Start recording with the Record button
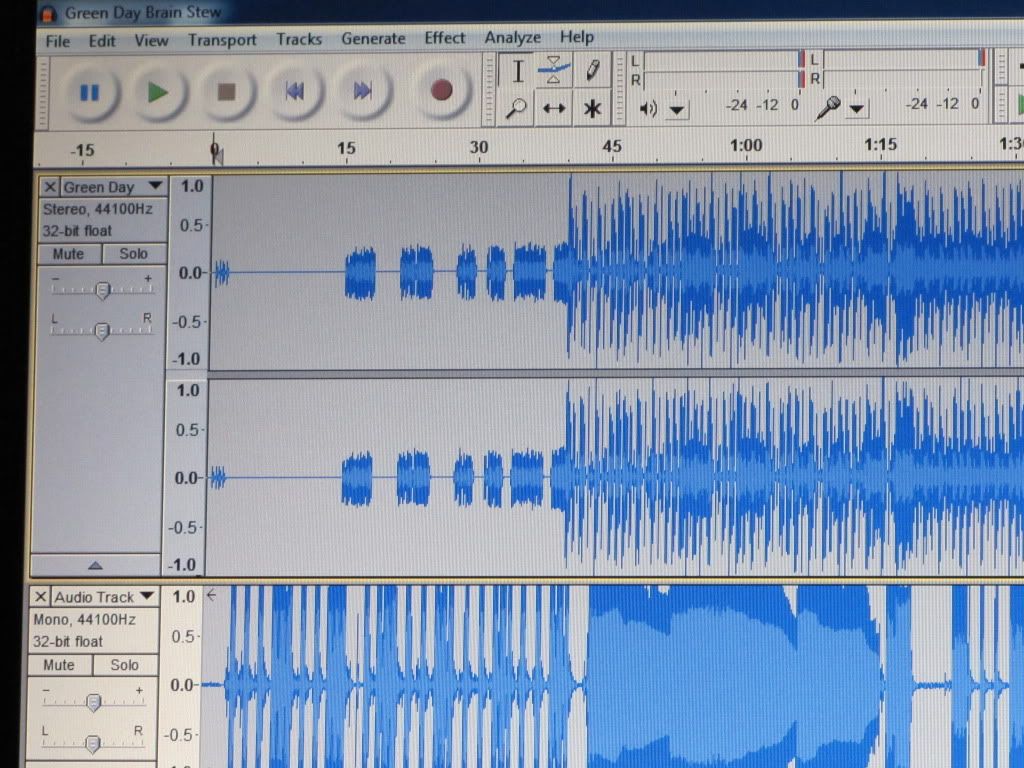Image resolution: width=1024 pixels, height=768 pixels. pos(441,91)
